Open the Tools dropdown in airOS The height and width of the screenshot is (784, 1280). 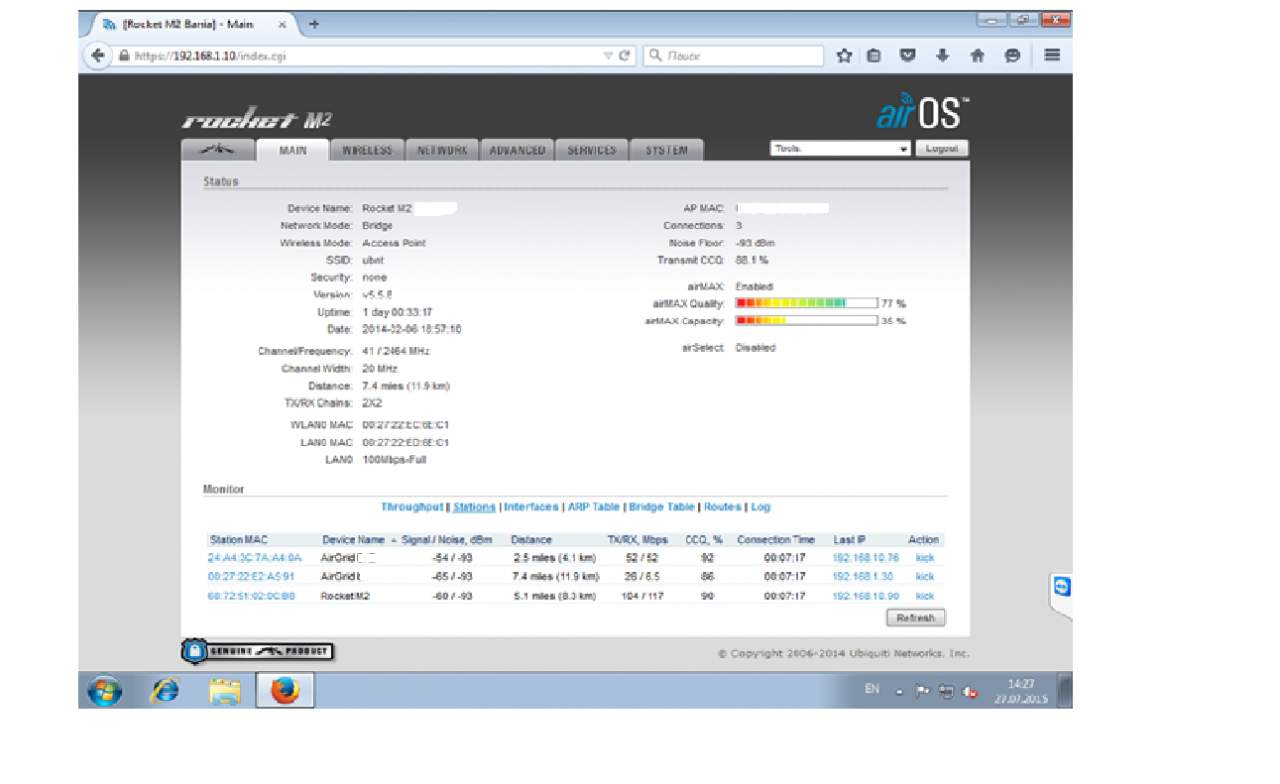coord(840,149)
